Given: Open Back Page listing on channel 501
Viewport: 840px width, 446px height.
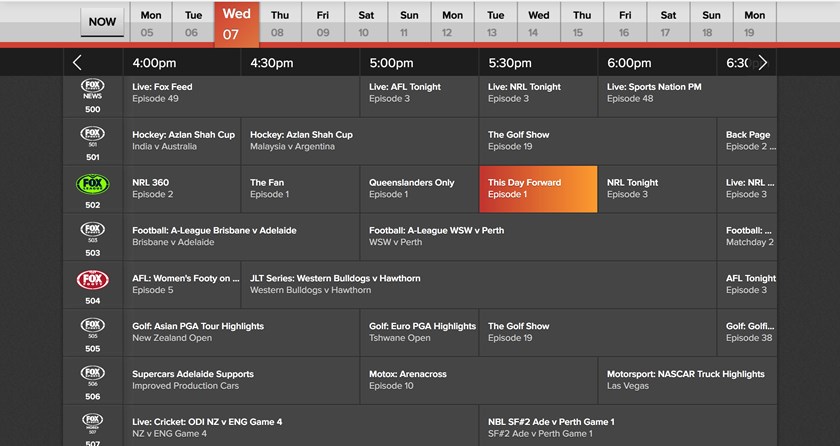Looking at the screenshot, I should click(x=747, y=141).
